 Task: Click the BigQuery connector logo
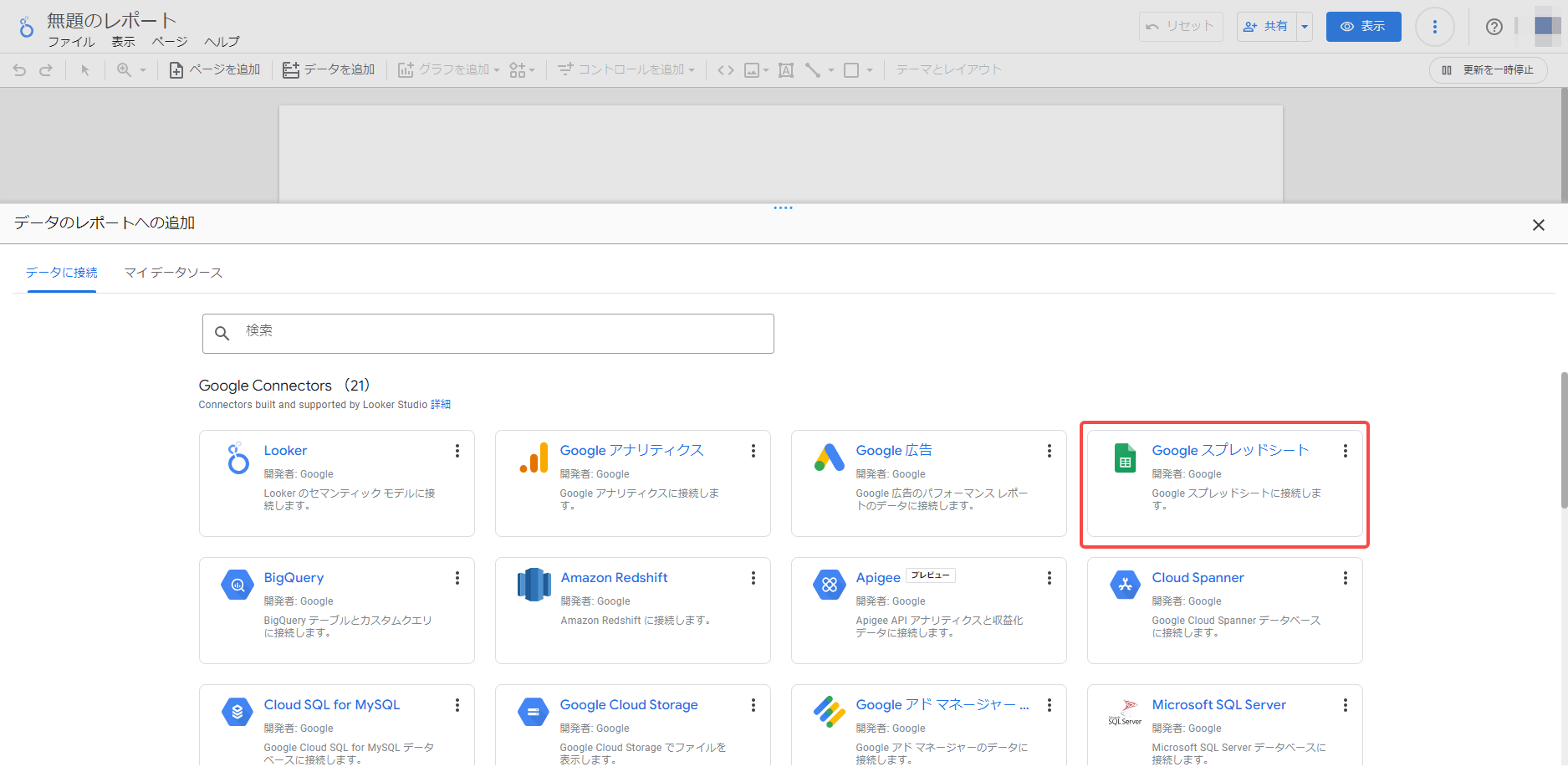point(237,585)
